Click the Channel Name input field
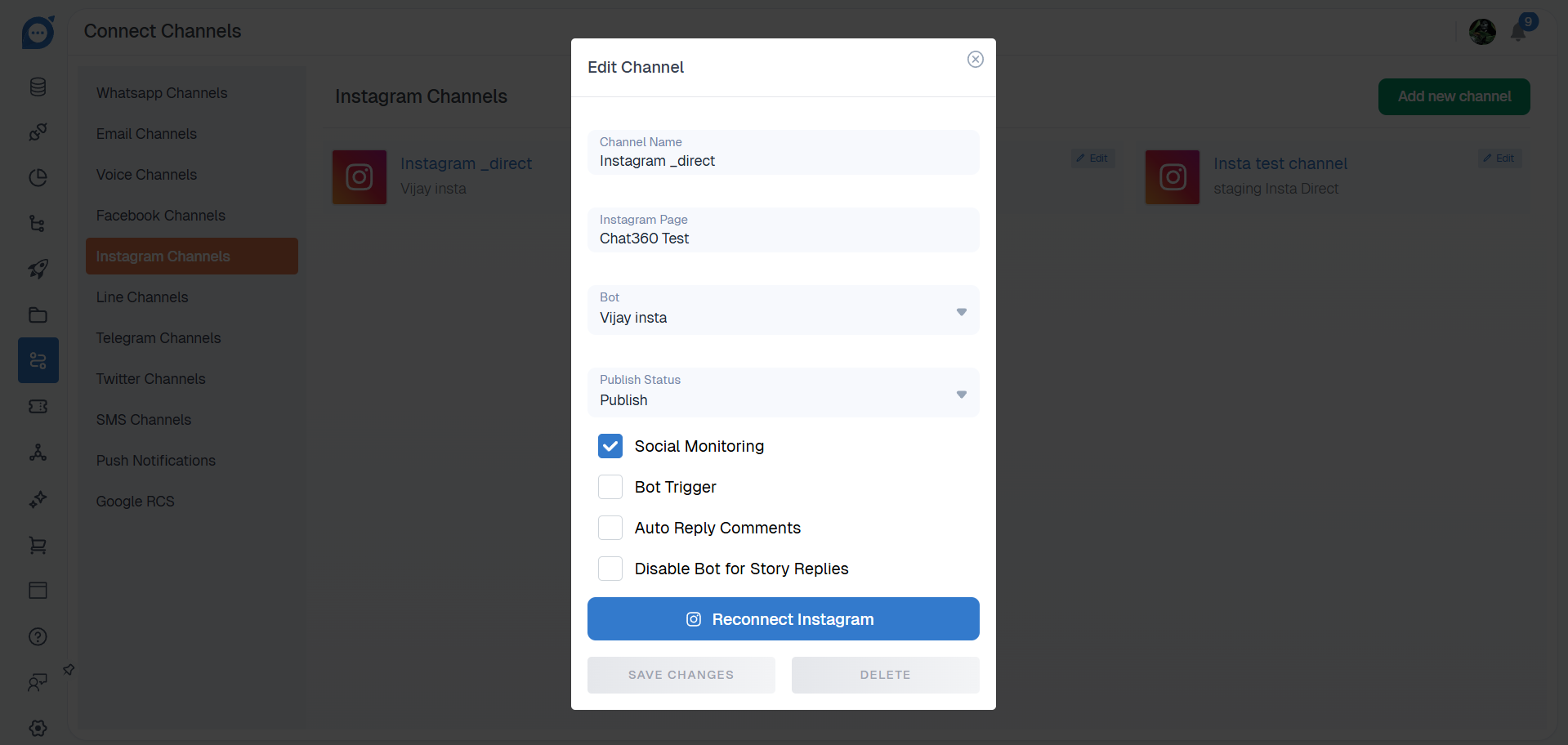The height and width of the screenshot is (745, 1568). (783, 153)
